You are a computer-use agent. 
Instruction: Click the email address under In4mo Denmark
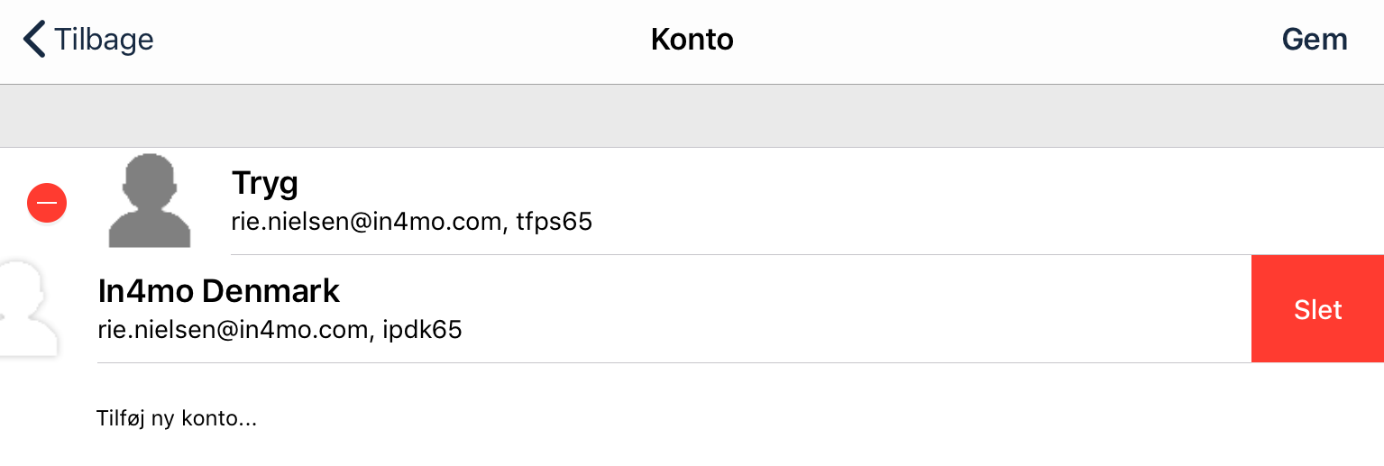232,329
